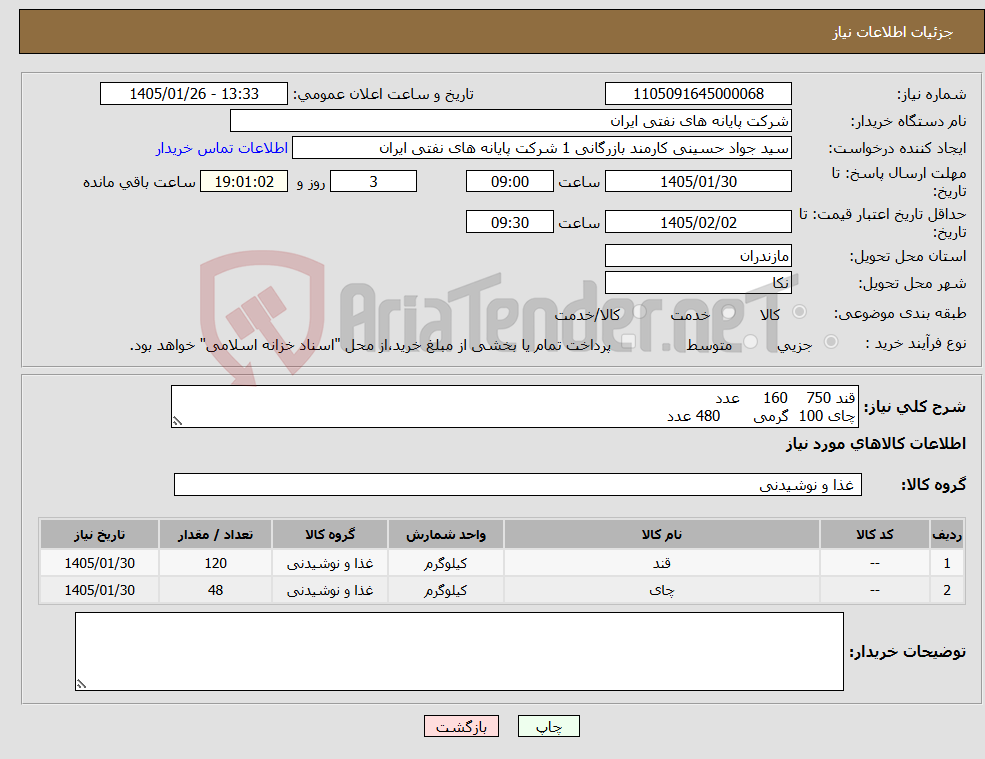This screenshot has height=759, width=985.
Task: Click the چاپ print button
Action: [x=548, y=726]
